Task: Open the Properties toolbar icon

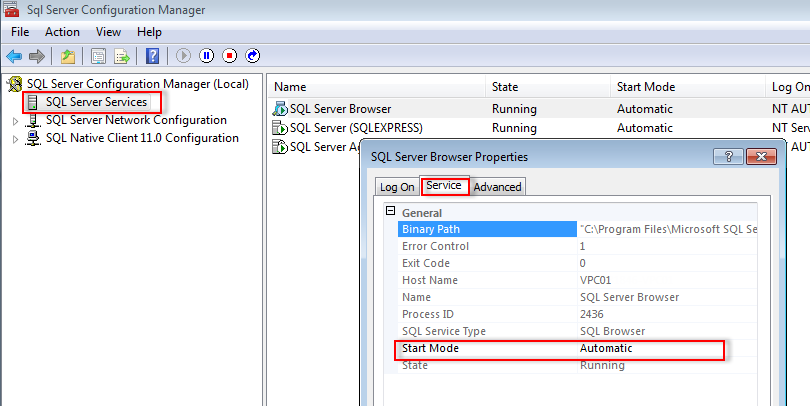Action: click(98, 56)
